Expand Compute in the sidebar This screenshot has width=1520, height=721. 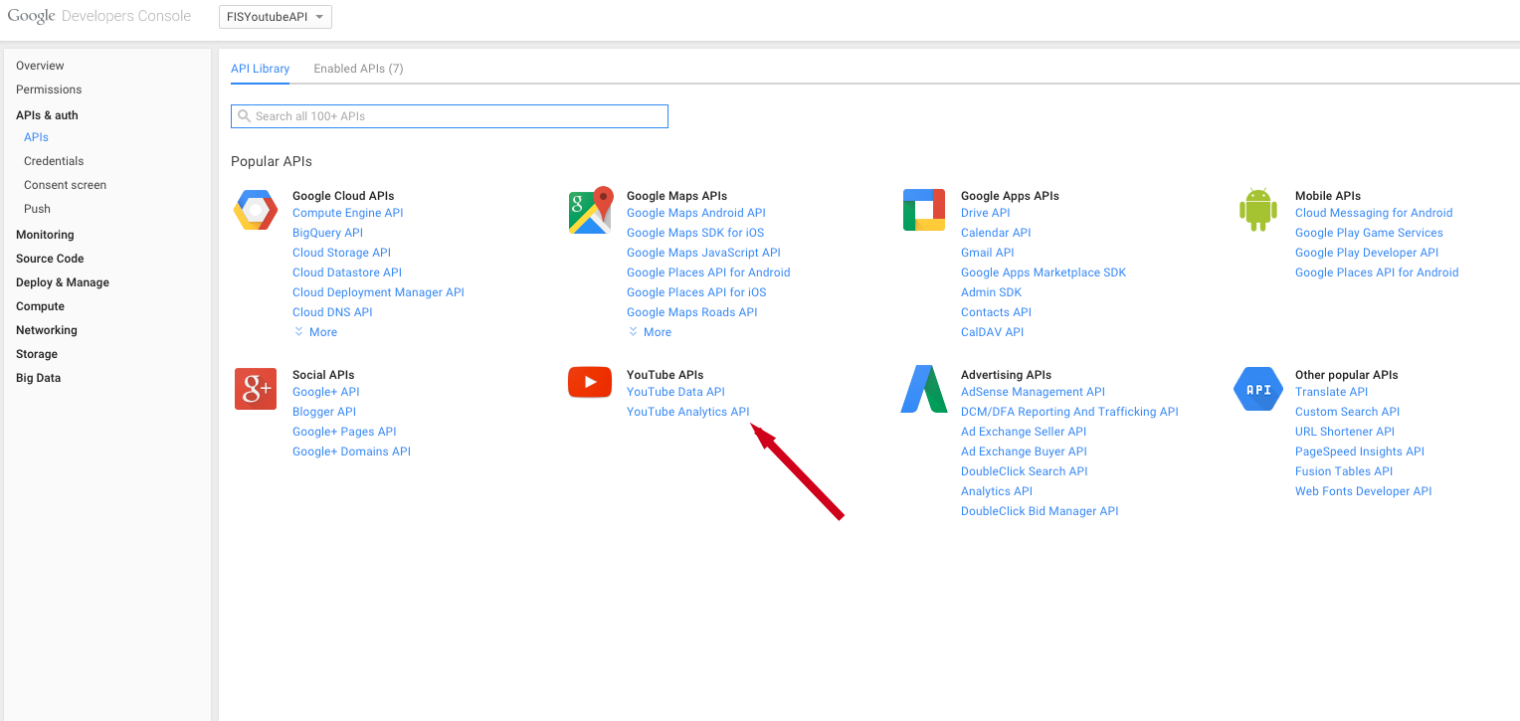[40, 307]
